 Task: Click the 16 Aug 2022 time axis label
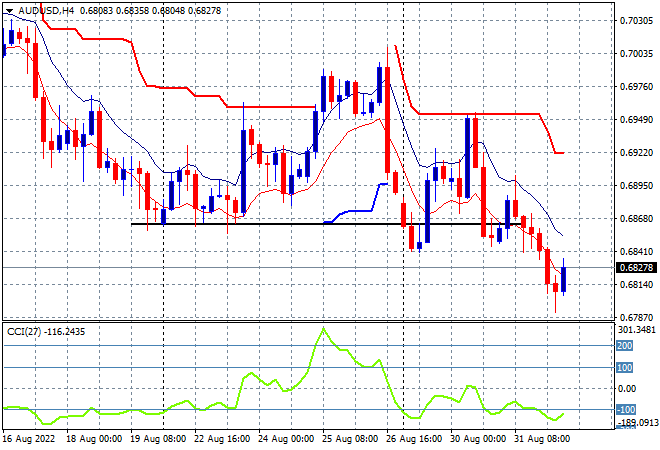point(29,439)
